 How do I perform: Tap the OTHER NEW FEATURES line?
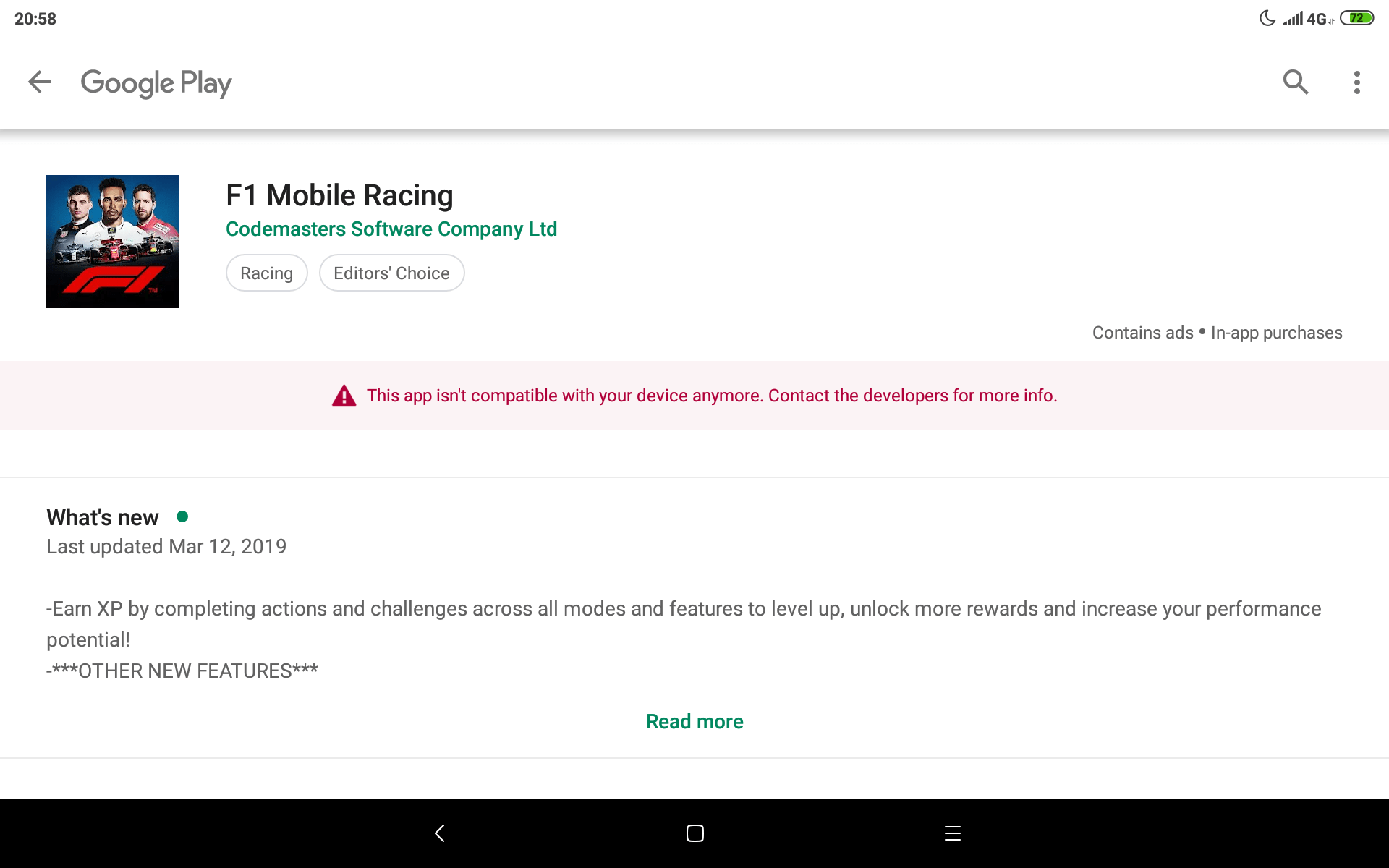click(182, 671)
